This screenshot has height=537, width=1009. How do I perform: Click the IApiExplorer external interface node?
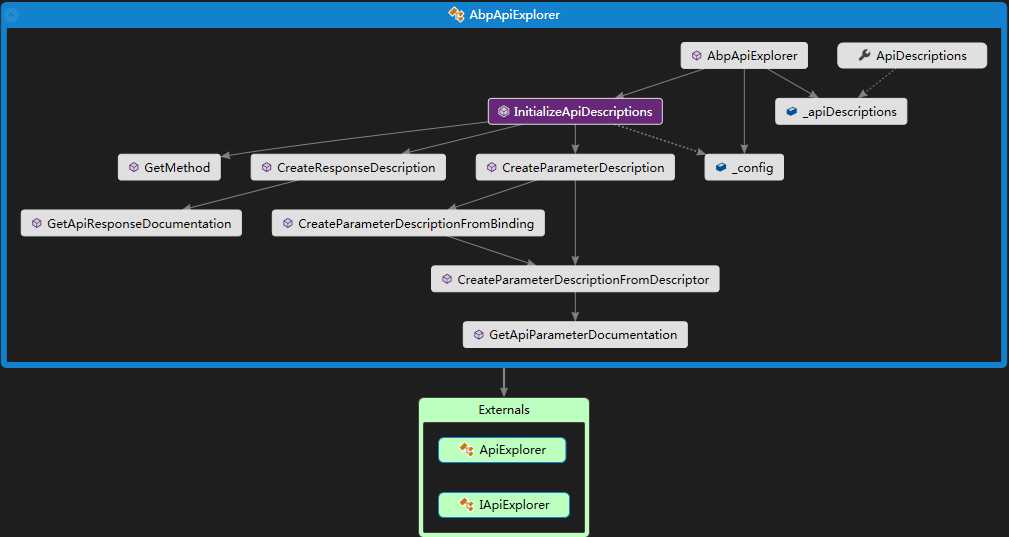[x=504, y=505]
